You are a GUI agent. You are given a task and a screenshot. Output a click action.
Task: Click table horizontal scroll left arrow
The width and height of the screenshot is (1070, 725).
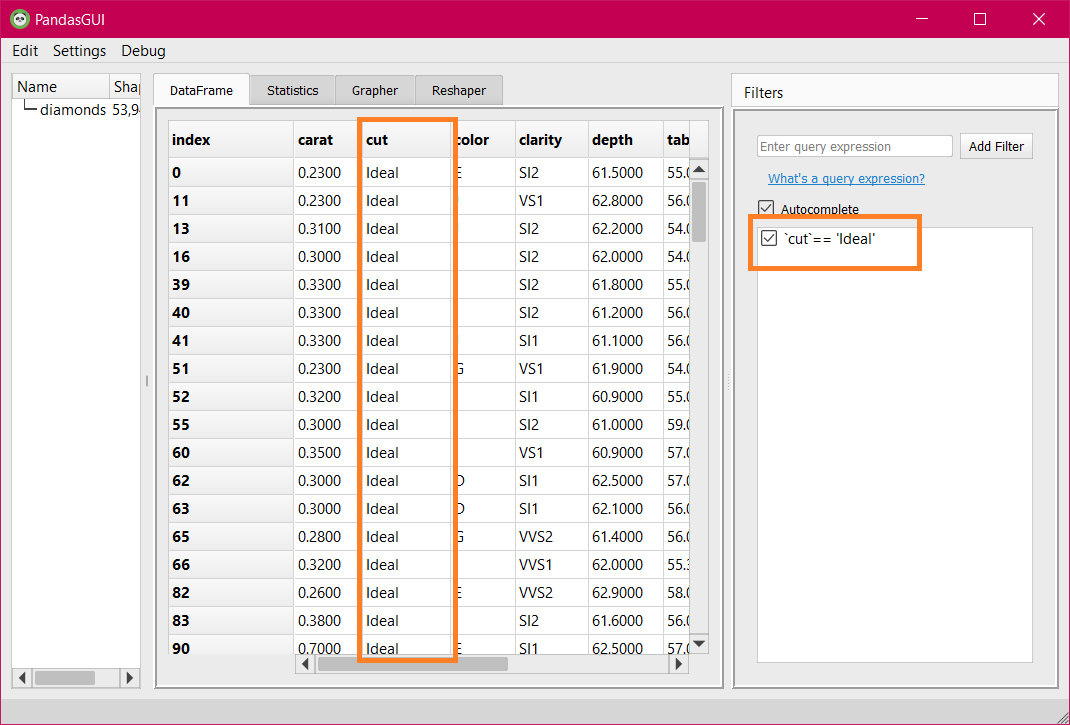click(x=306, y=664)
